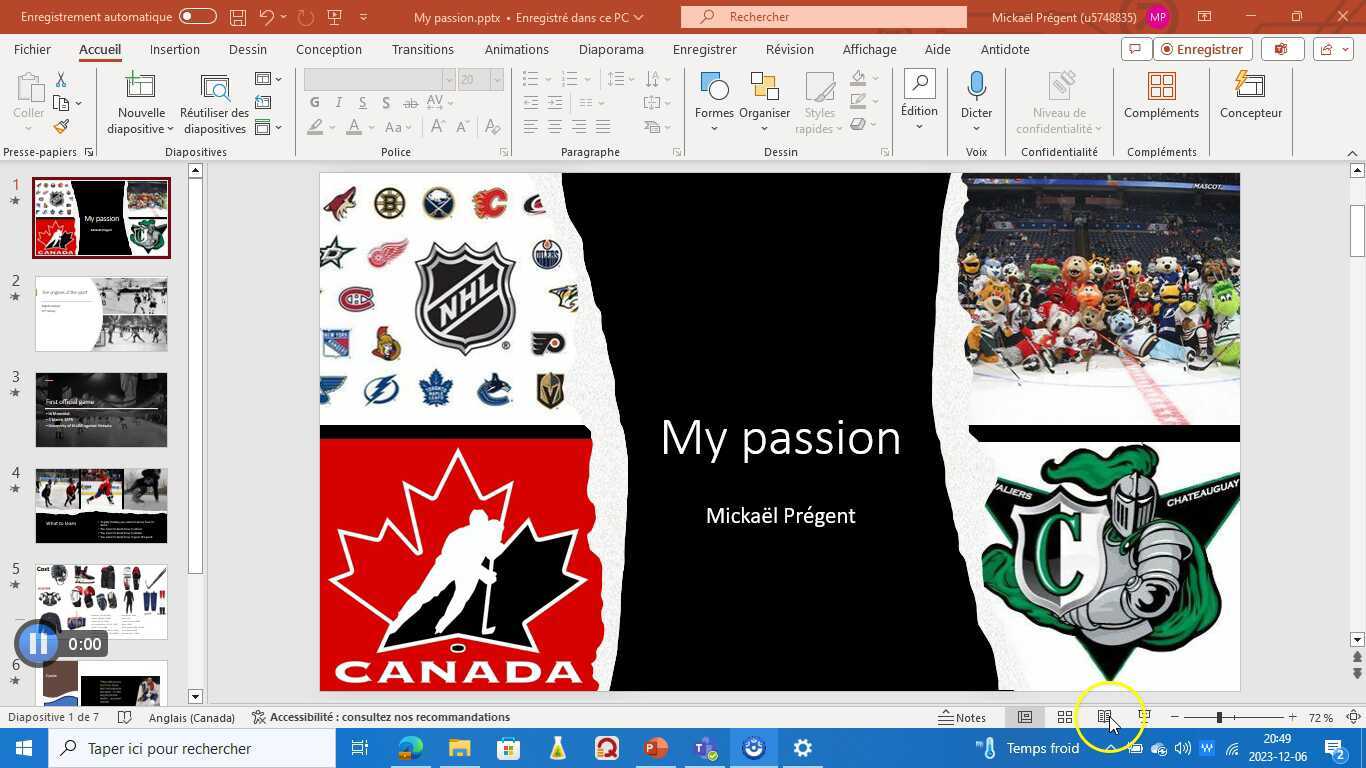Switch to the Insertion ribbon tab
This screenshot has height=768, width=1366.
tap(174, 49)
